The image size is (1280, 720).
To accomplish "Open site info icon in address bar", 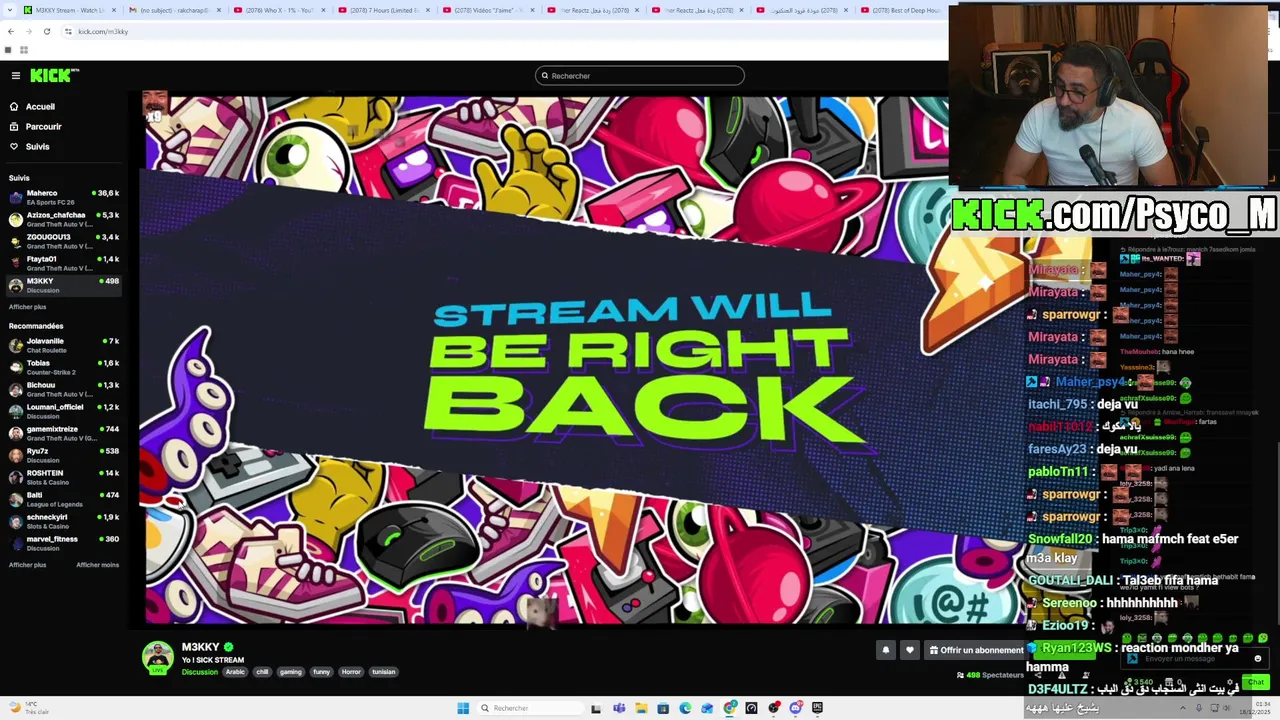I will tap(68, 31).
